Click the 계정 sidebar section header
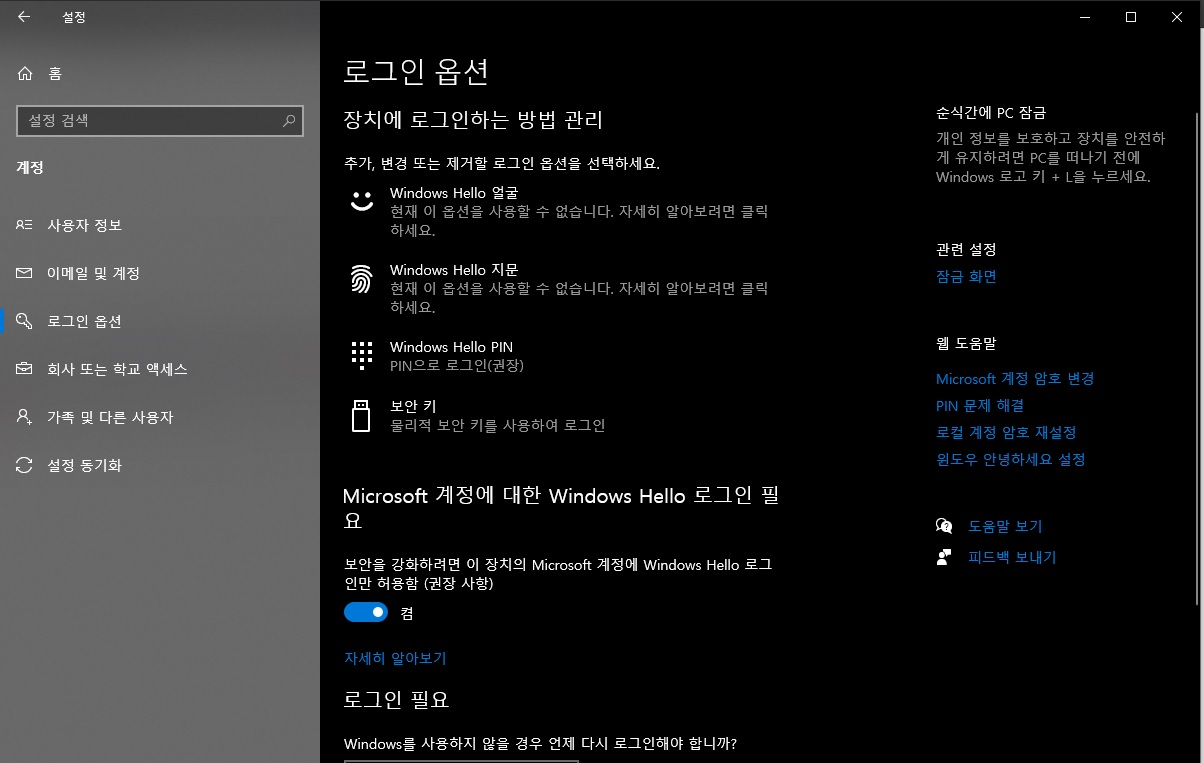Viewport: 1204px width, 763px height. click(x=30, y=168)
